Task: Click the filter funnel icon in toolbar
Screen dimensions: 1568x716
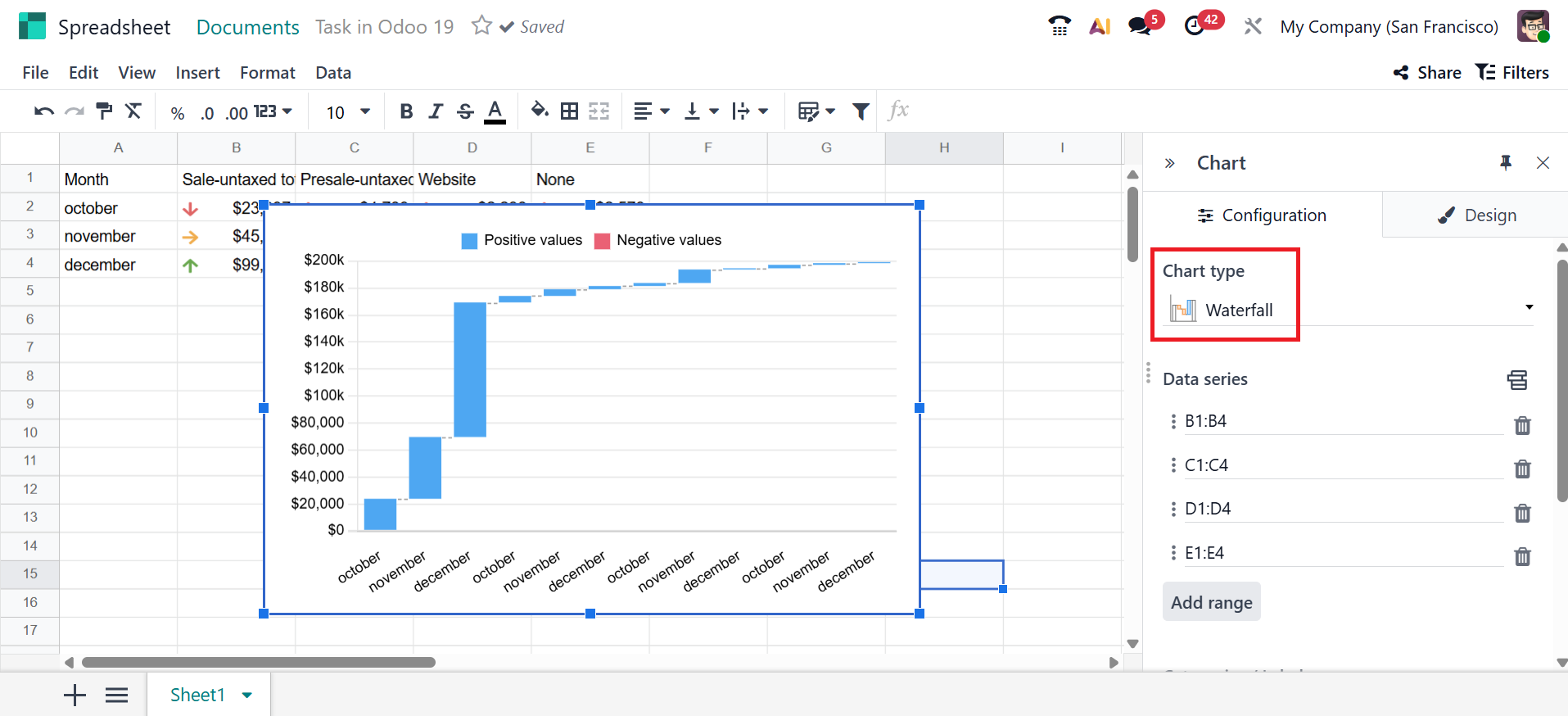Action: [x=861, y=111]
